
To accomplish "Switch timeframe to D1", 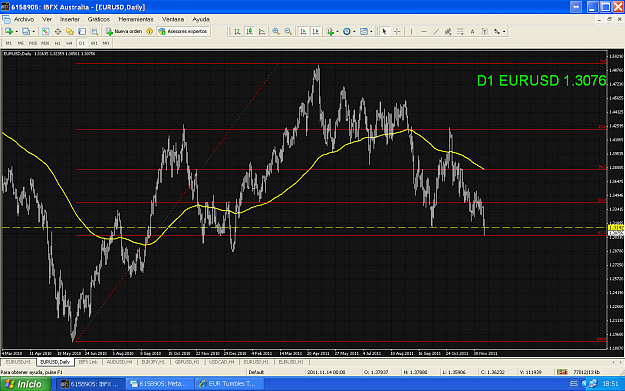I will [x=82, y=43].
